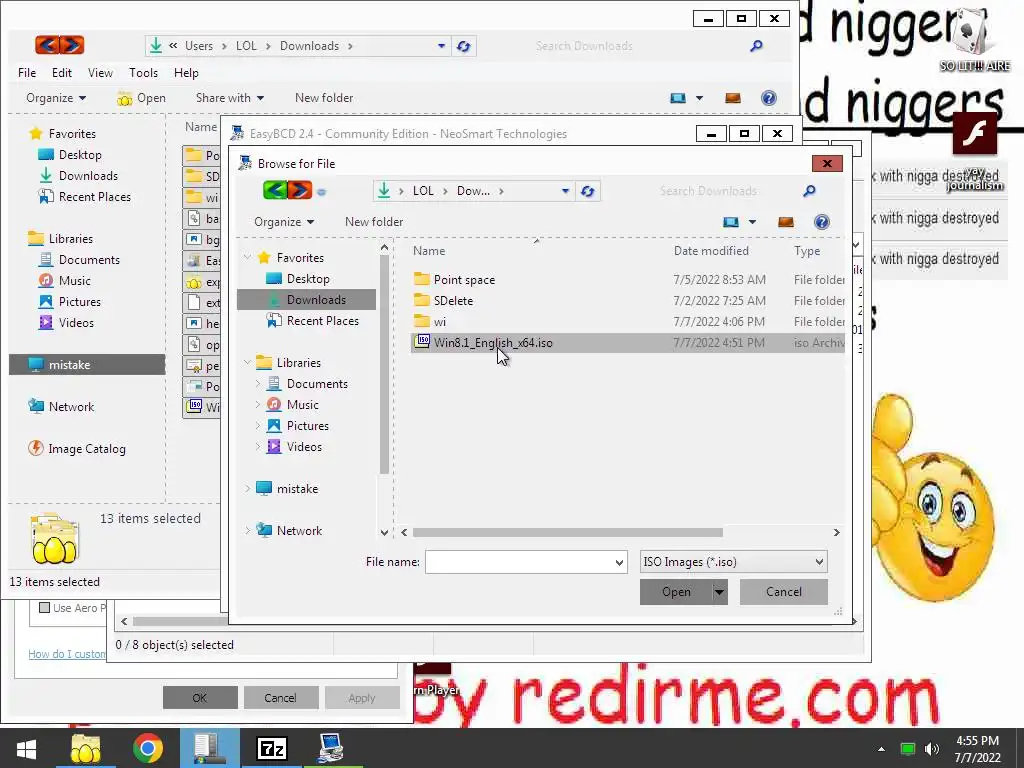Open Organize dropdown in Browse dialog
This screenshot has width=1024, height=768.
[284, 222]
